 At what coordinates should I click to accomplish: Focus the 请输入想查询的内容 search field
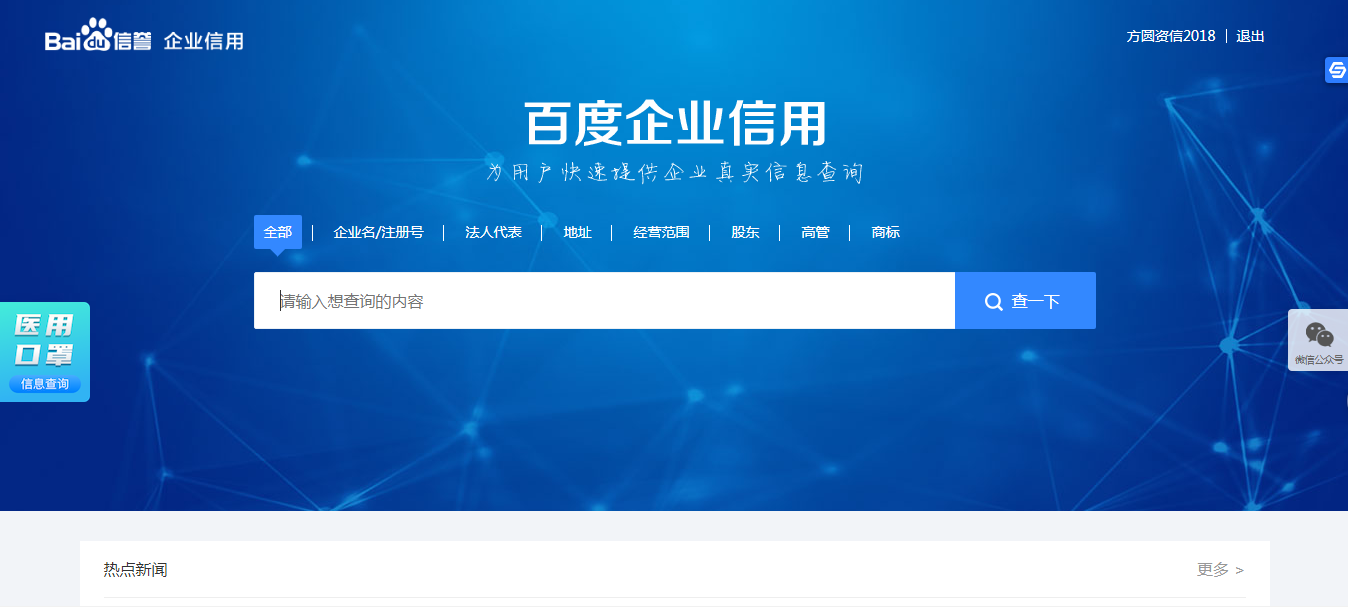604,300
